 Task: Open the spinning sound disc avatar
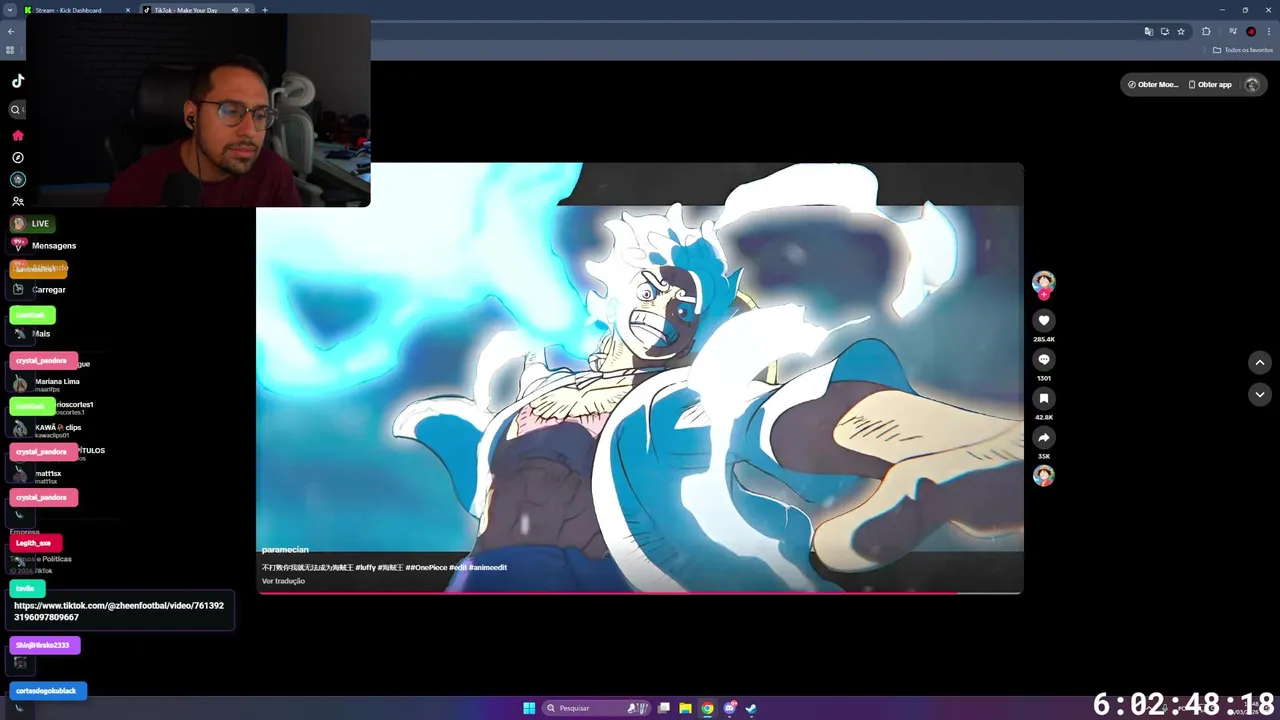point(1043,475)
